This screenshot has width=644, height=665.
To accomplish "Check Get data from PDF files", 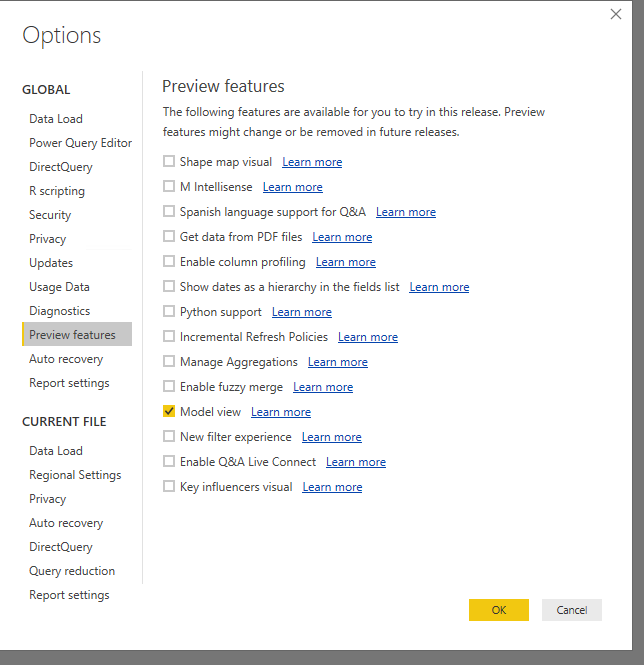I will (169, 236).
